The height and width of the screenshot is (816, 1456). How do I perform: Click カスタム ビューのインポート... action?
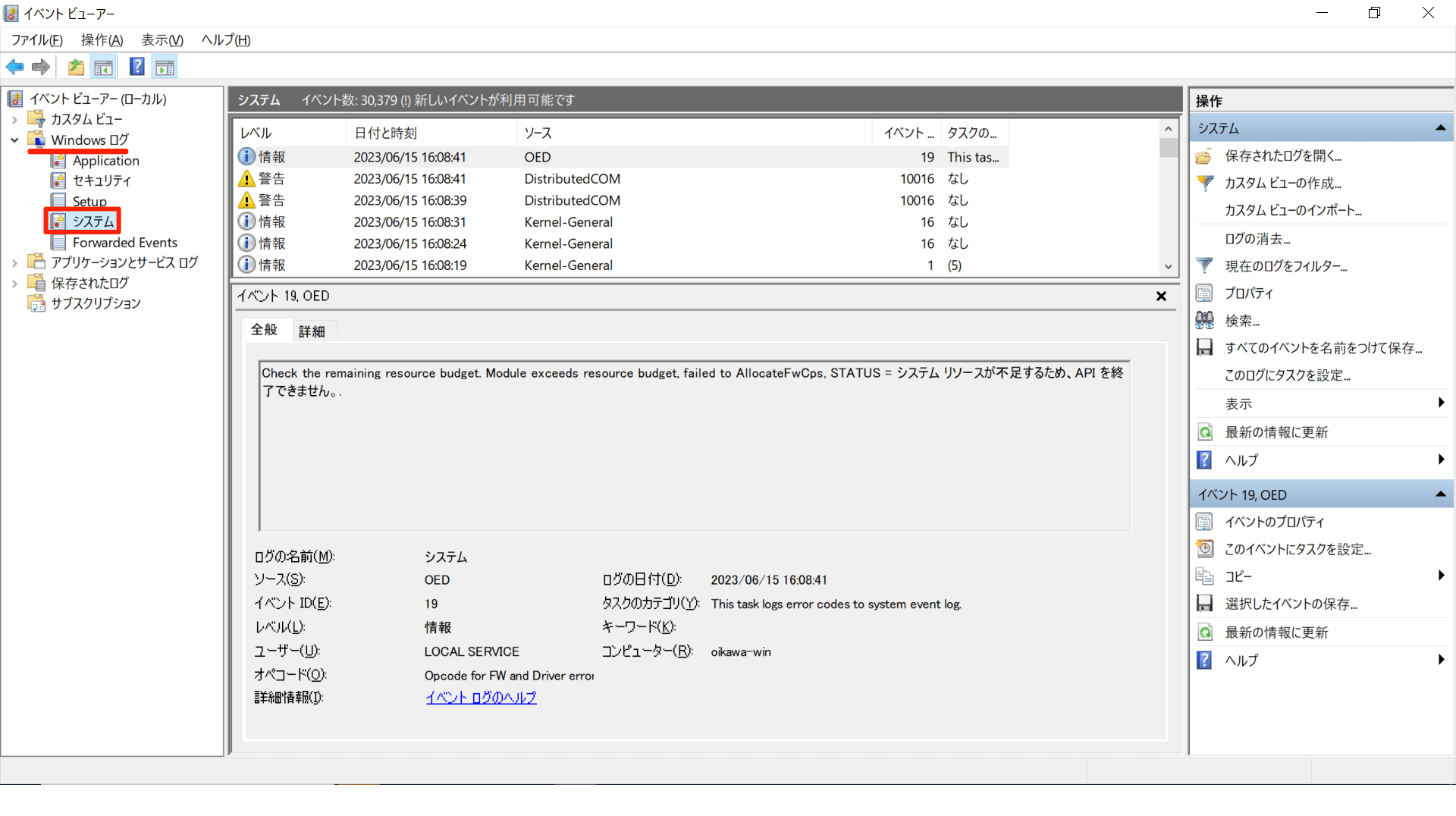coord(1293,211)
